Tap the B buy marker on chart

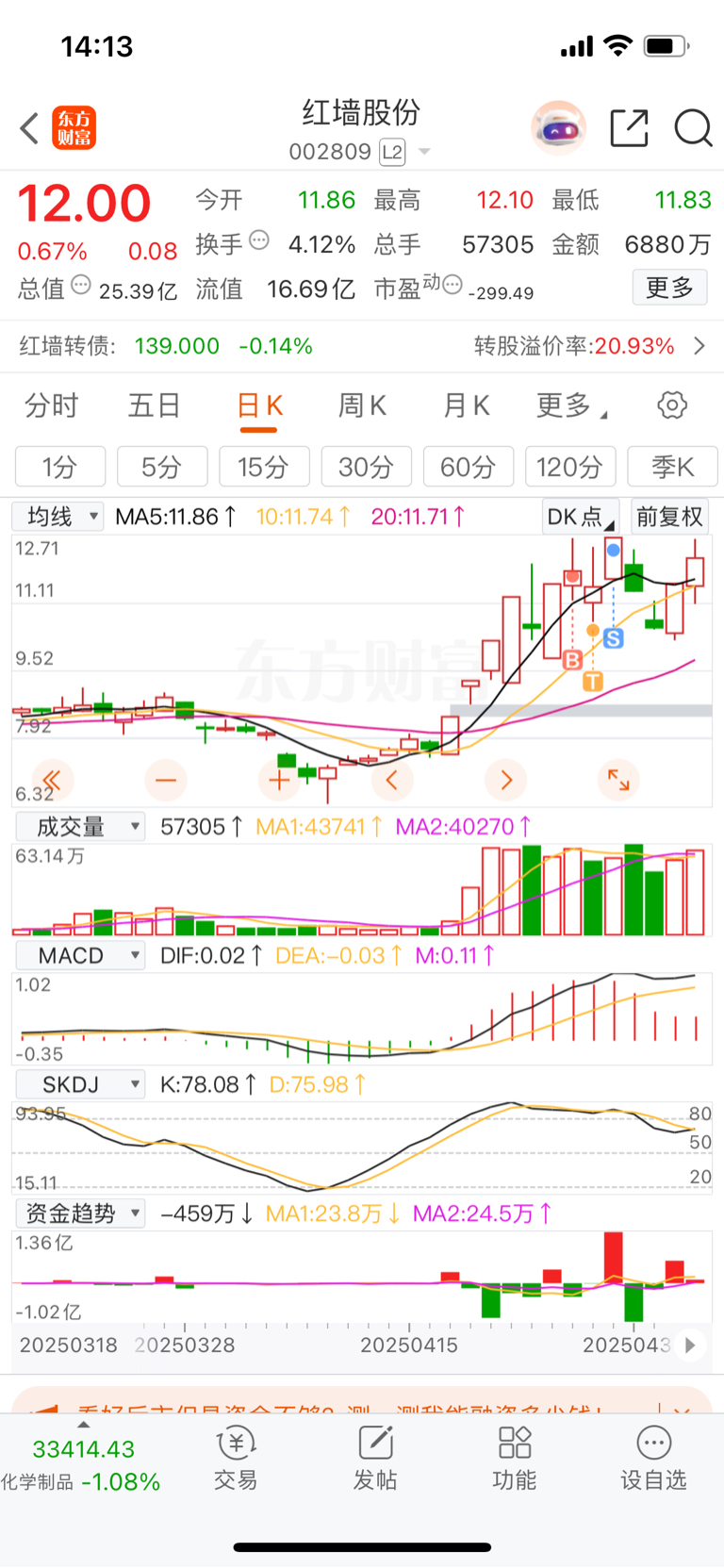(572, 660)
